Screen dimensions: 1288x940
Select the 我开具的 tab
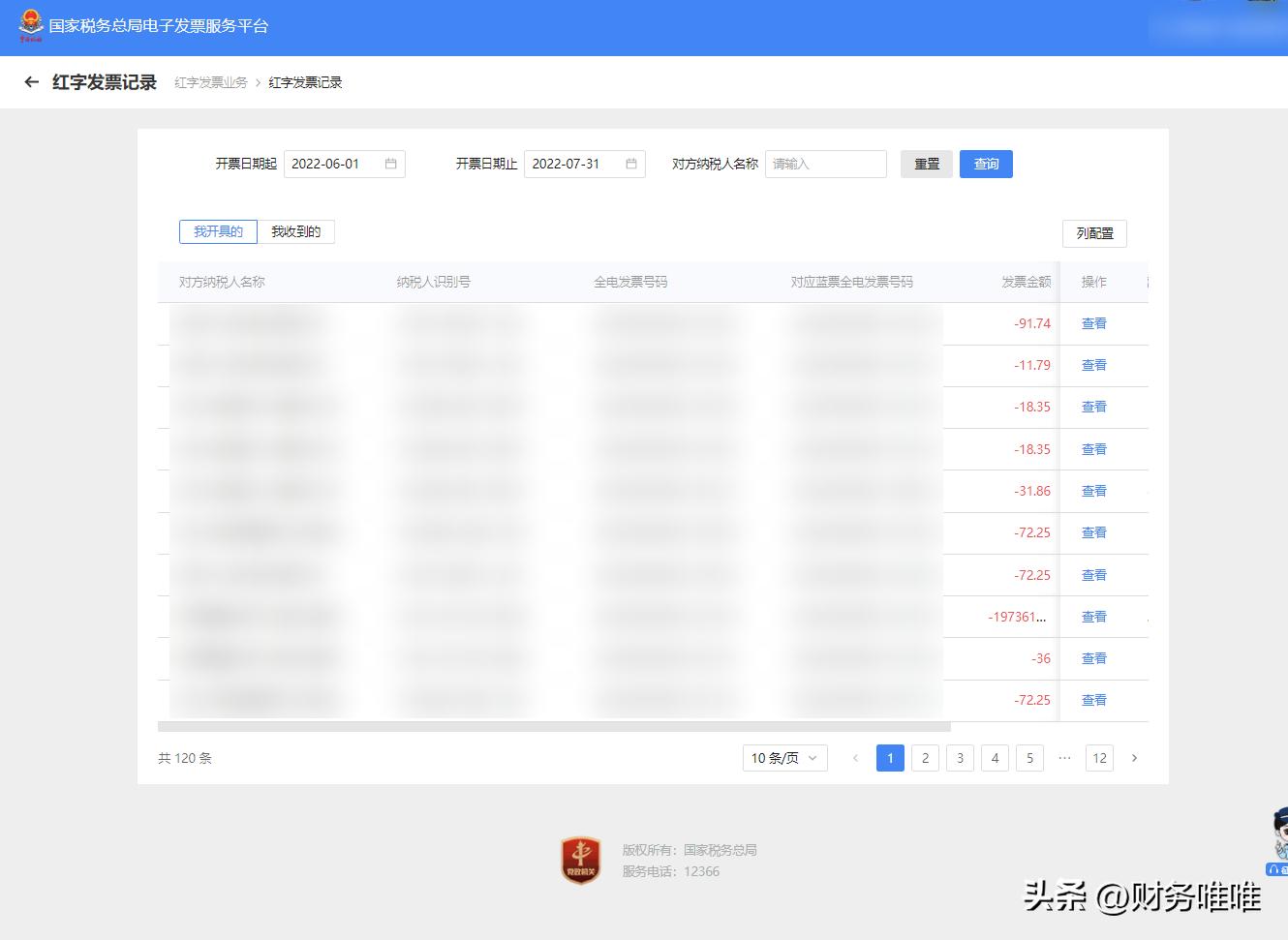(218, 231)
